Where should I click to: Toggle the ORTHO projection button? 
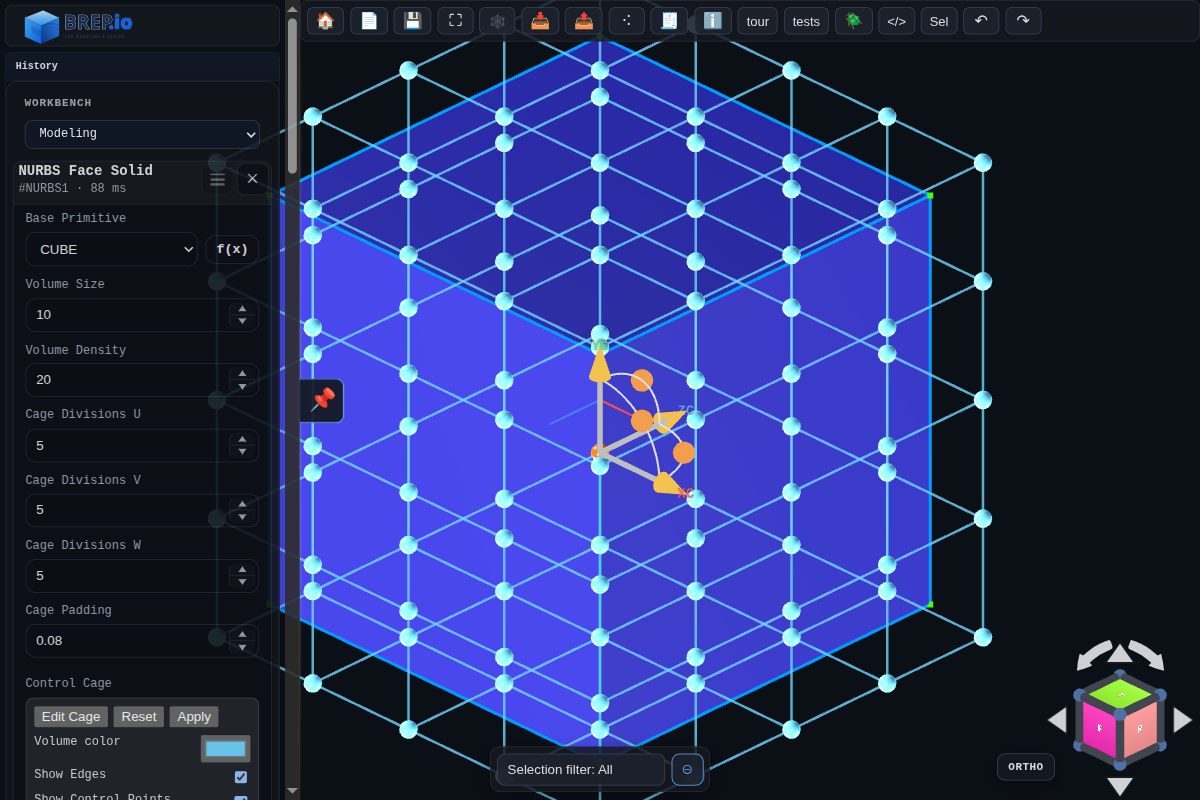pyautogui.click(x=1026, y=767)
